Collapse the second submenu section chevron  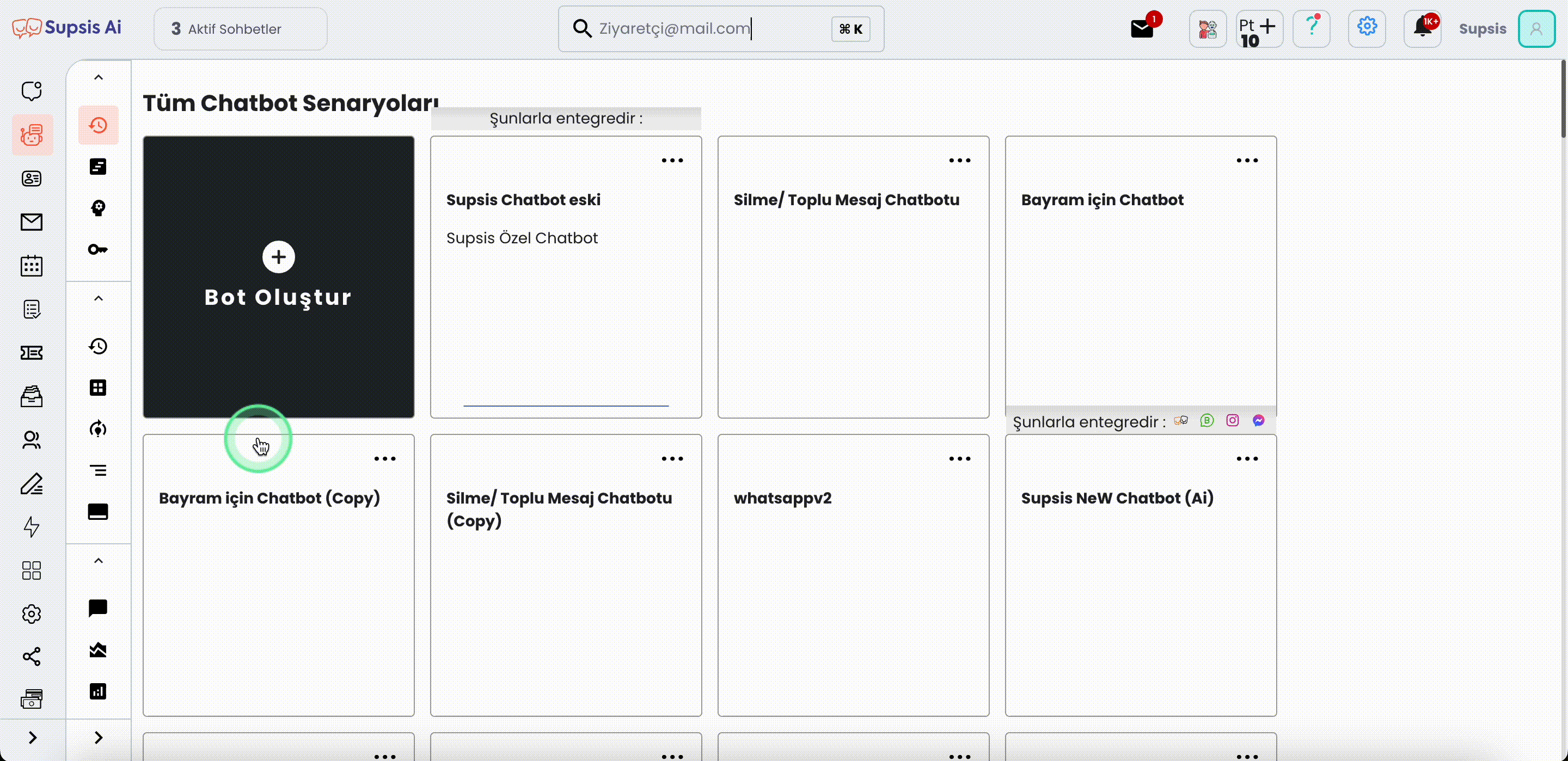tap(98, 298)
